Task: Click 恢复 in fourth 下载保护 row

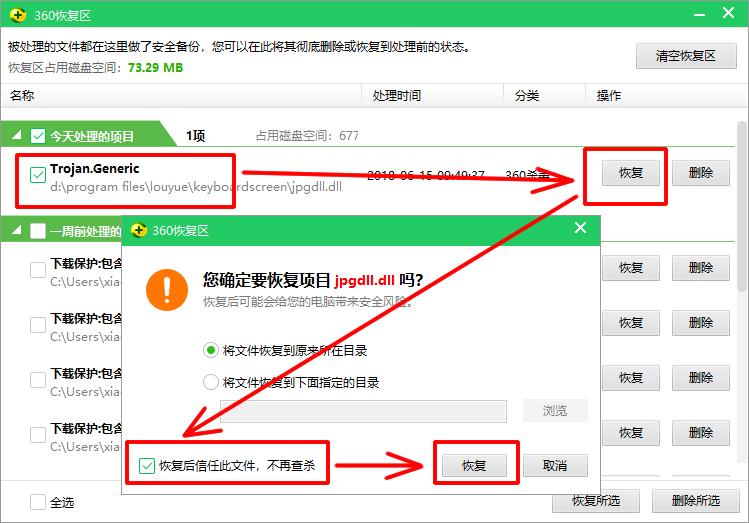Action: pos(631,433)
